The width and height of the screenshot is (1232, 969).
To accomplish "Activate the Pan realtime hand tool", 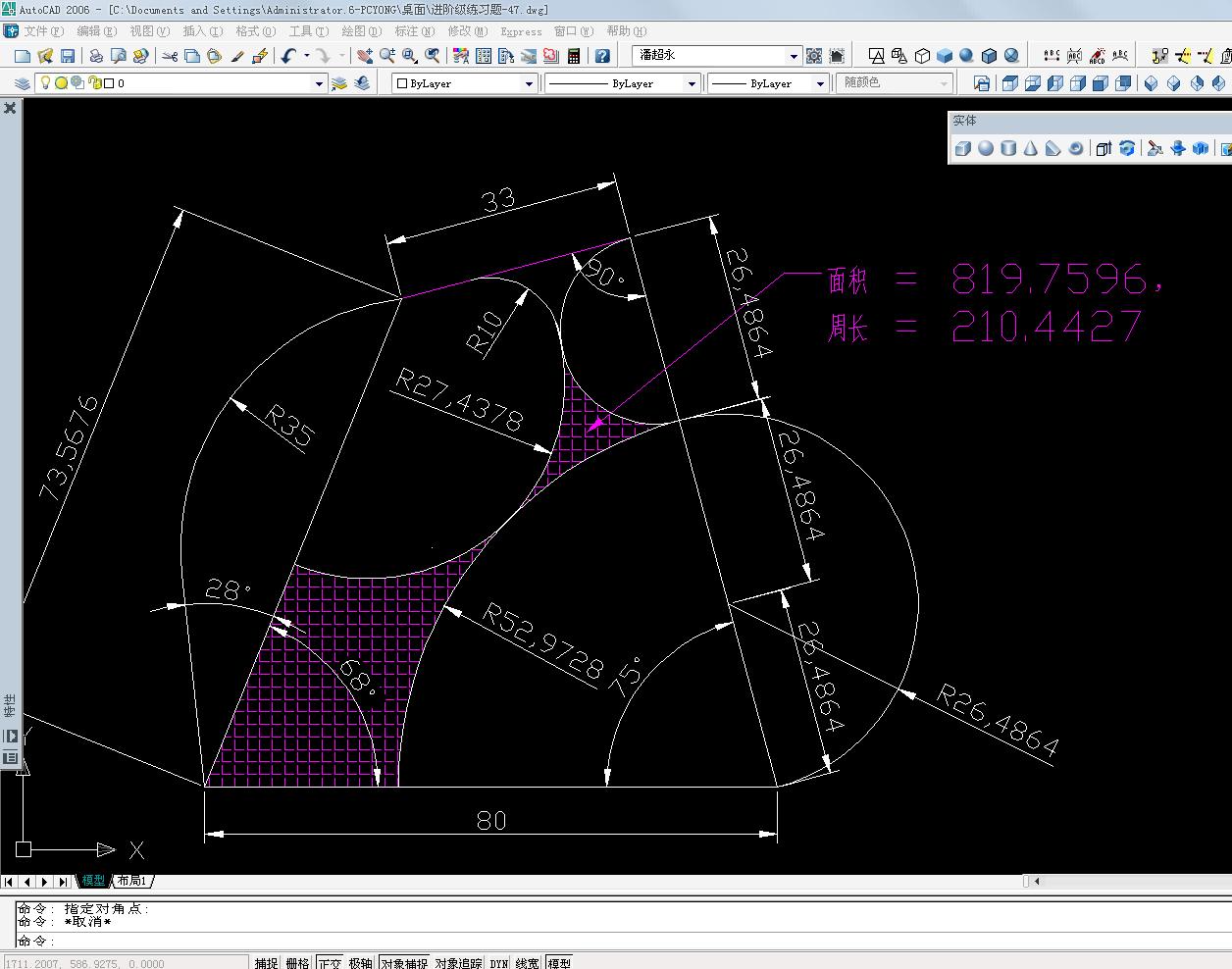I will tap(364, 57).
